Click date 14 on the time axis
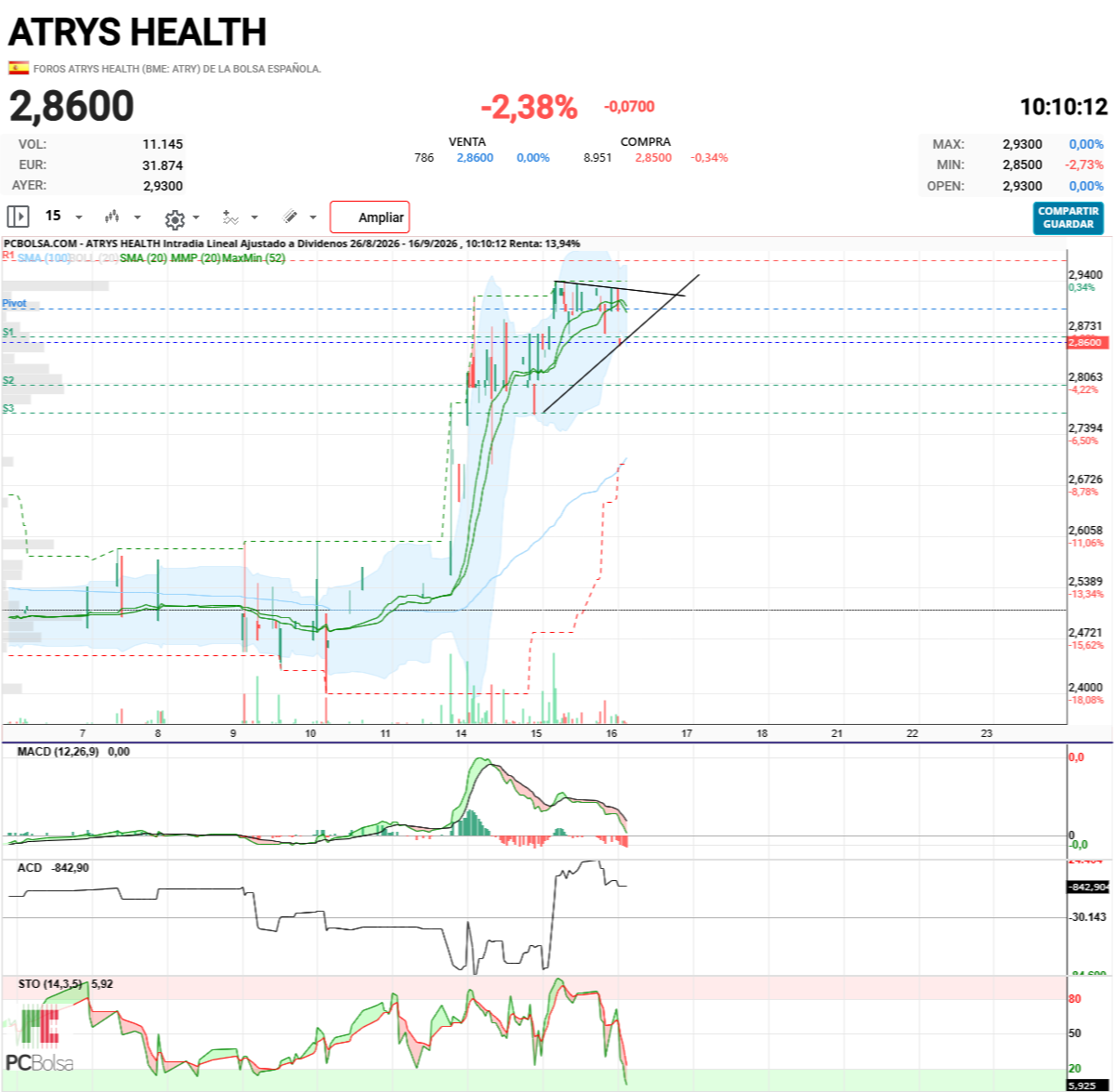This screenshot has width=1115, height=1092. [x=461, y=733]
